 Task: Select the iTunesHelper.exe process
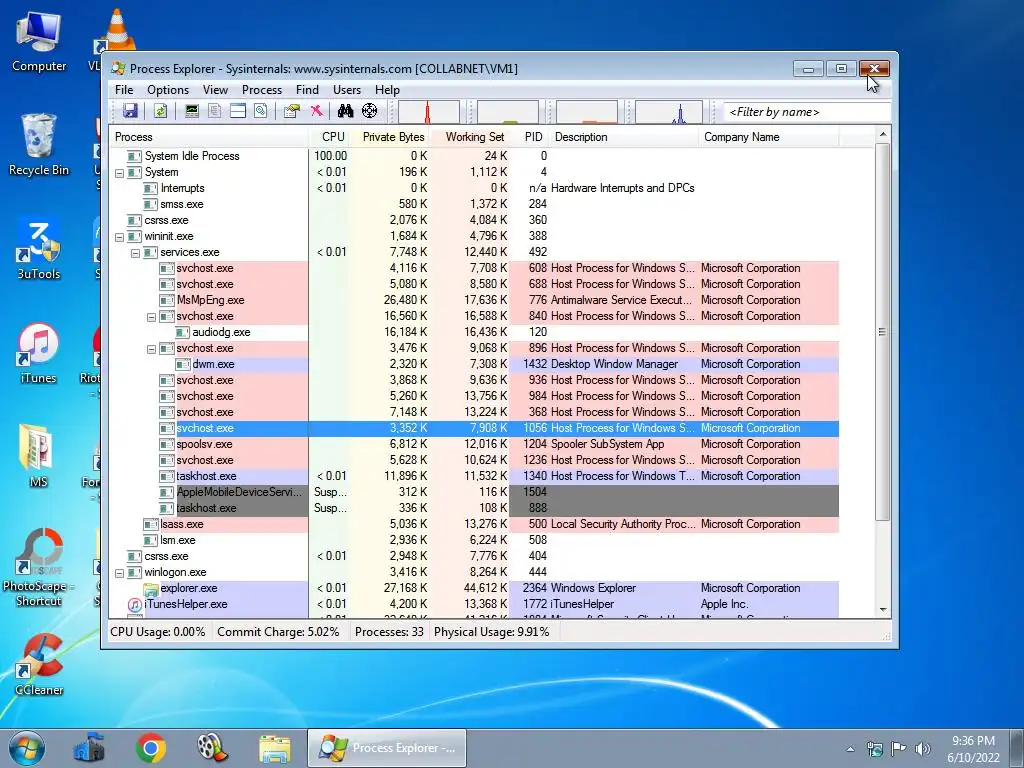(x=474, y=604)
